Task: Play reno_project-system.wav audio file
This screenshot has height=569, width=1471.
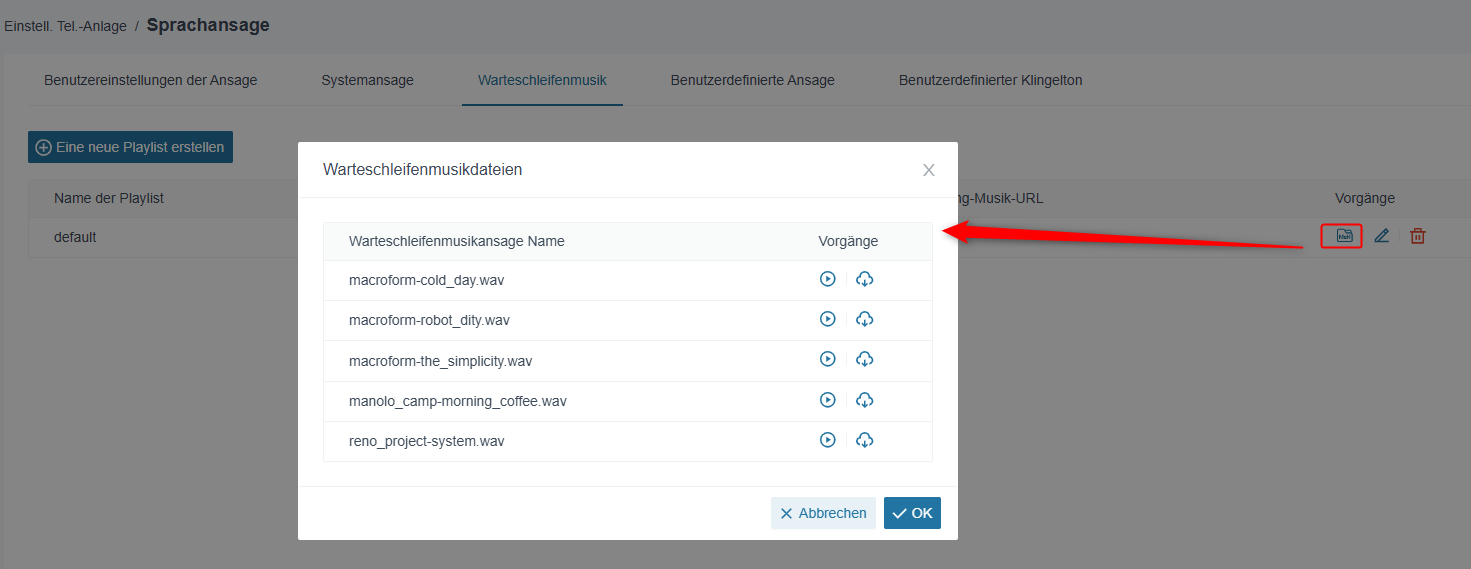Action: point(828,440)
